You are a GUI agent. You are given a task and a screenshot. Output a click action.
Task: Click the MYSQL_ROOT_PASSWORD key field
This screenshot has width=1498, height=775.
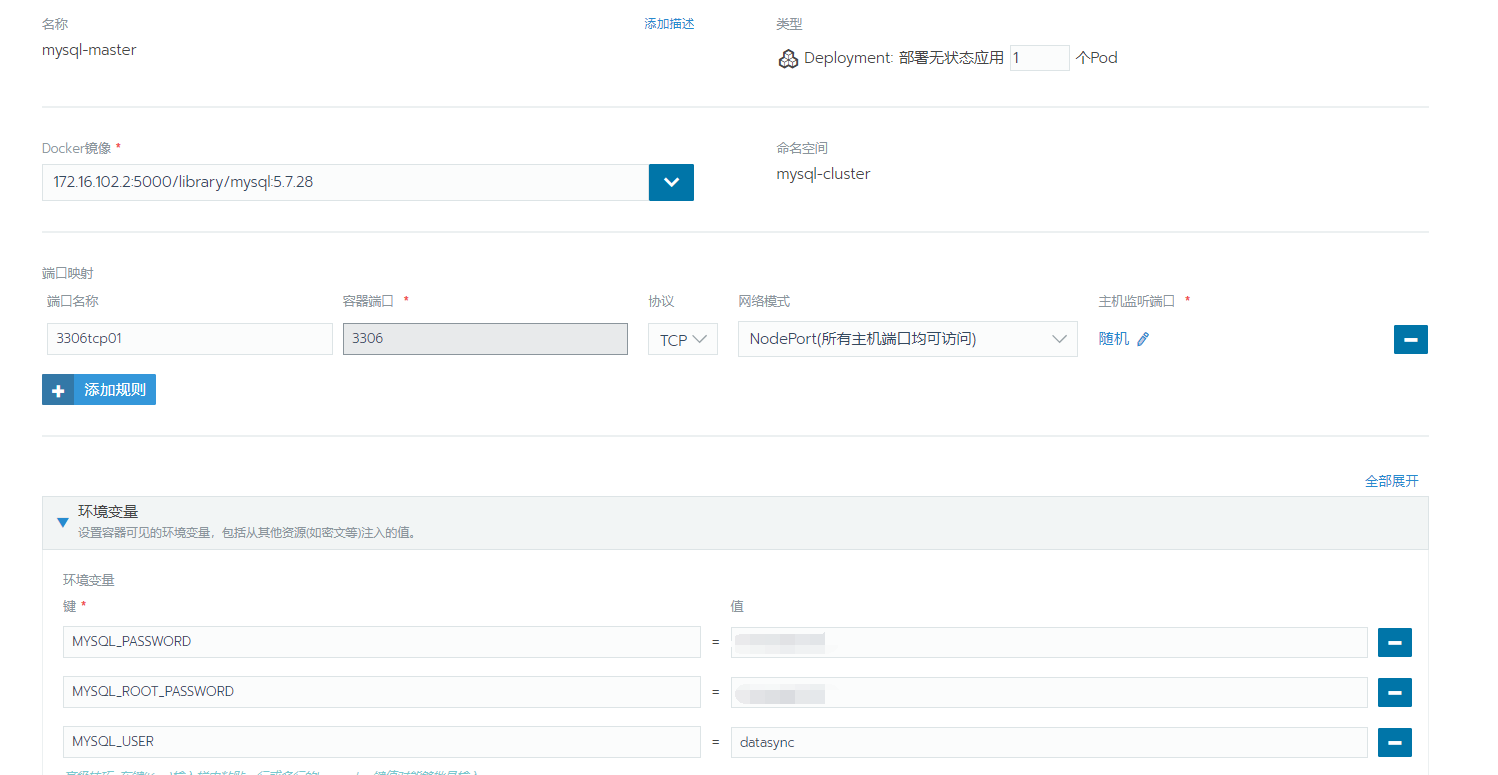tap(382, 692)
